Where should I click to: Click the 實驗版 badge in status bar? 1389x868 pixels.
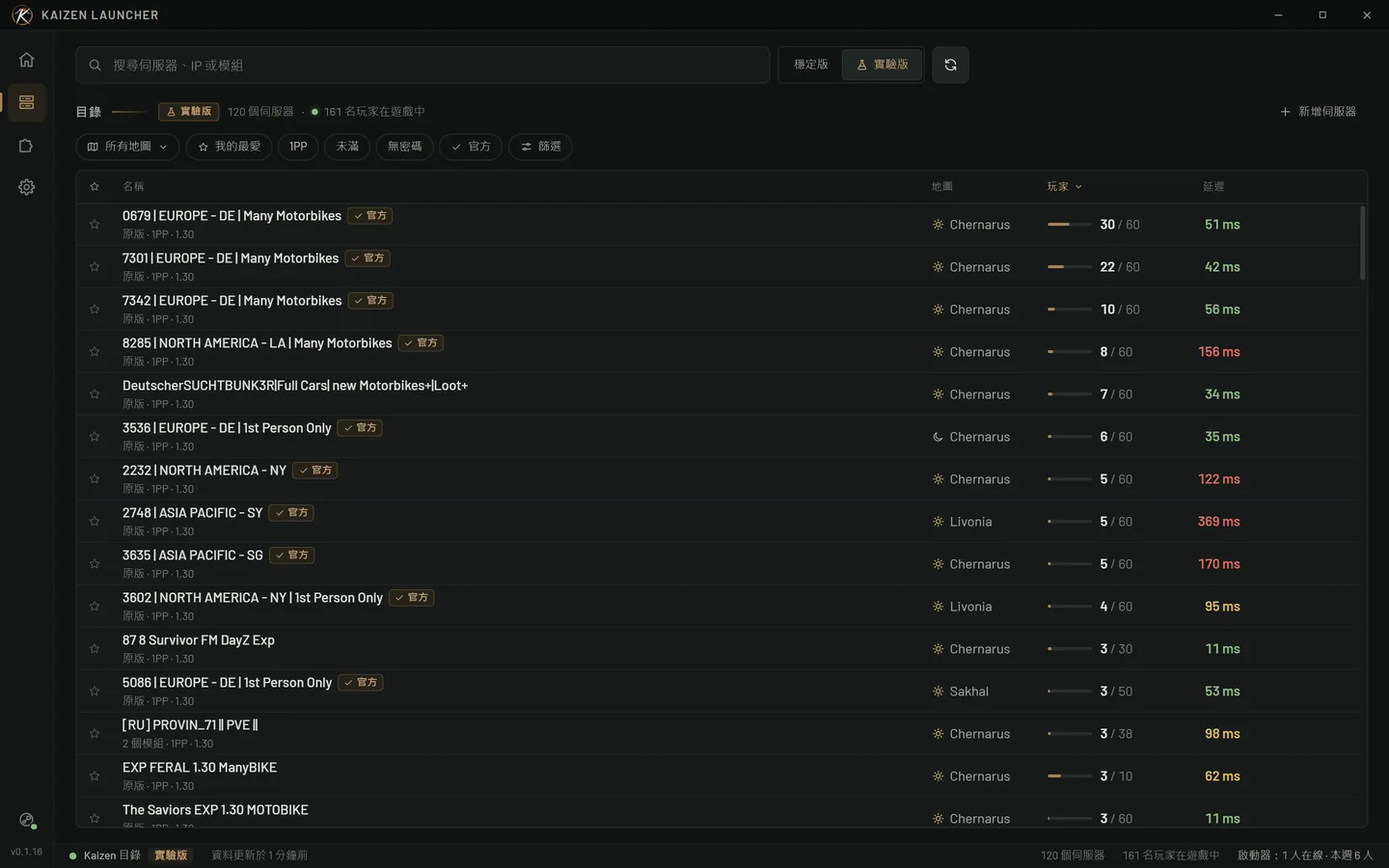click(x=171, y=855)
